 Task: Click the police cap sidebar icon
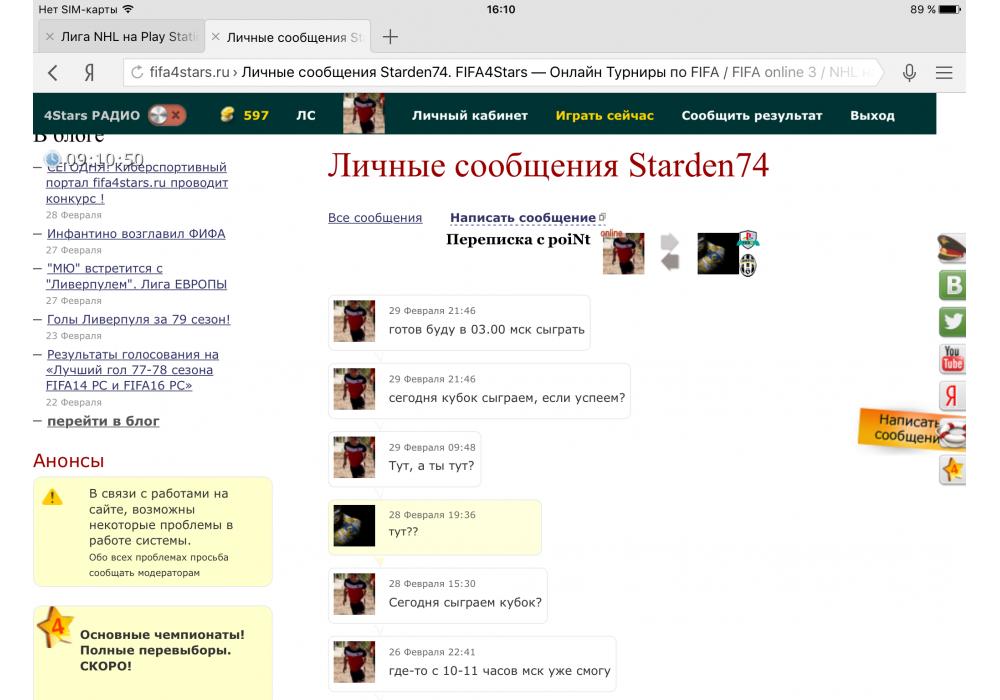pos(951,249)
